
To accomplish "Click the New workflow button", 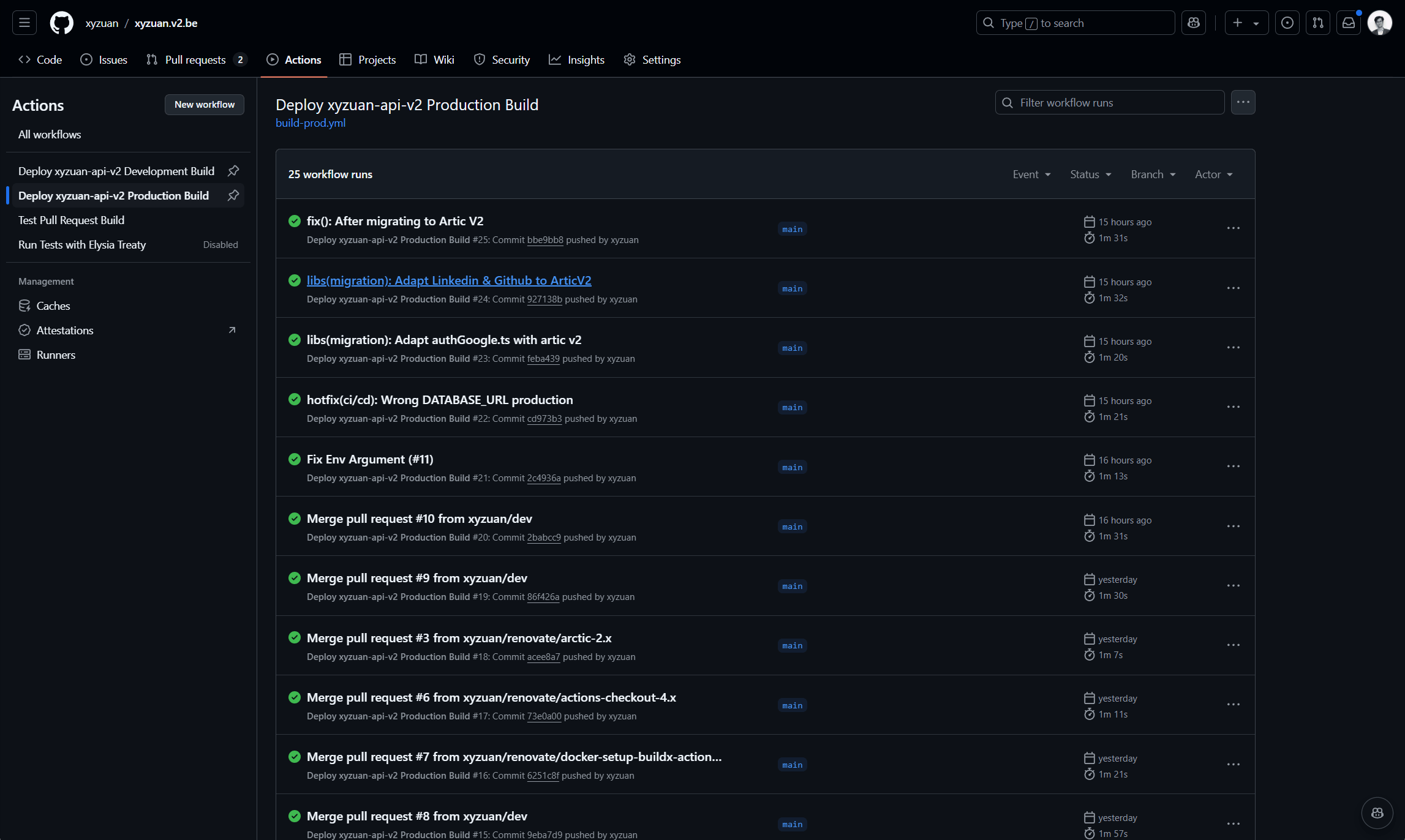I will [x=205, y=105].
